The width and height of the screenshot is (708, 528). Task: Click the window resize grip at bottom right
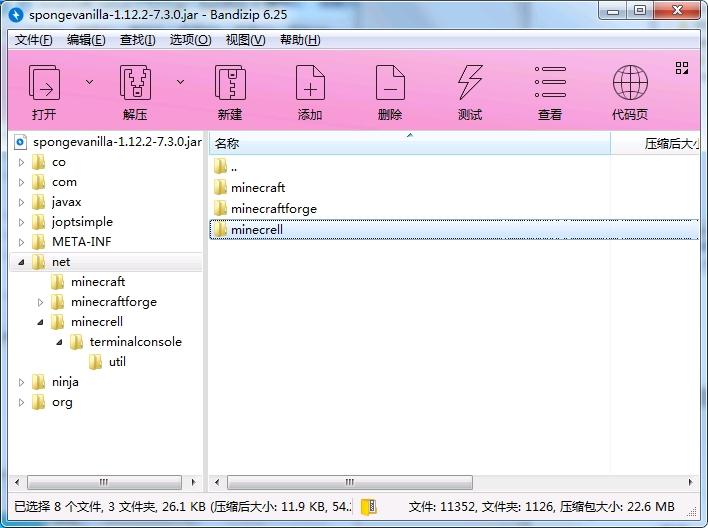692,512
